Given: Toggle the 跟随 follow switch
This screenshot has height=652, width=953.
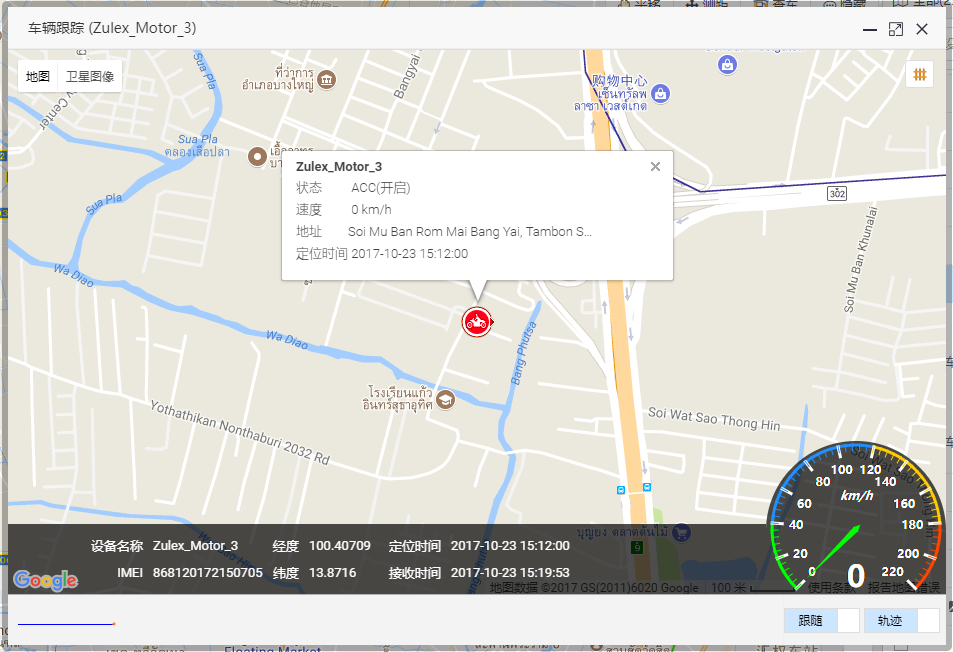Looking at the screenshot, I should pos(822,620).
